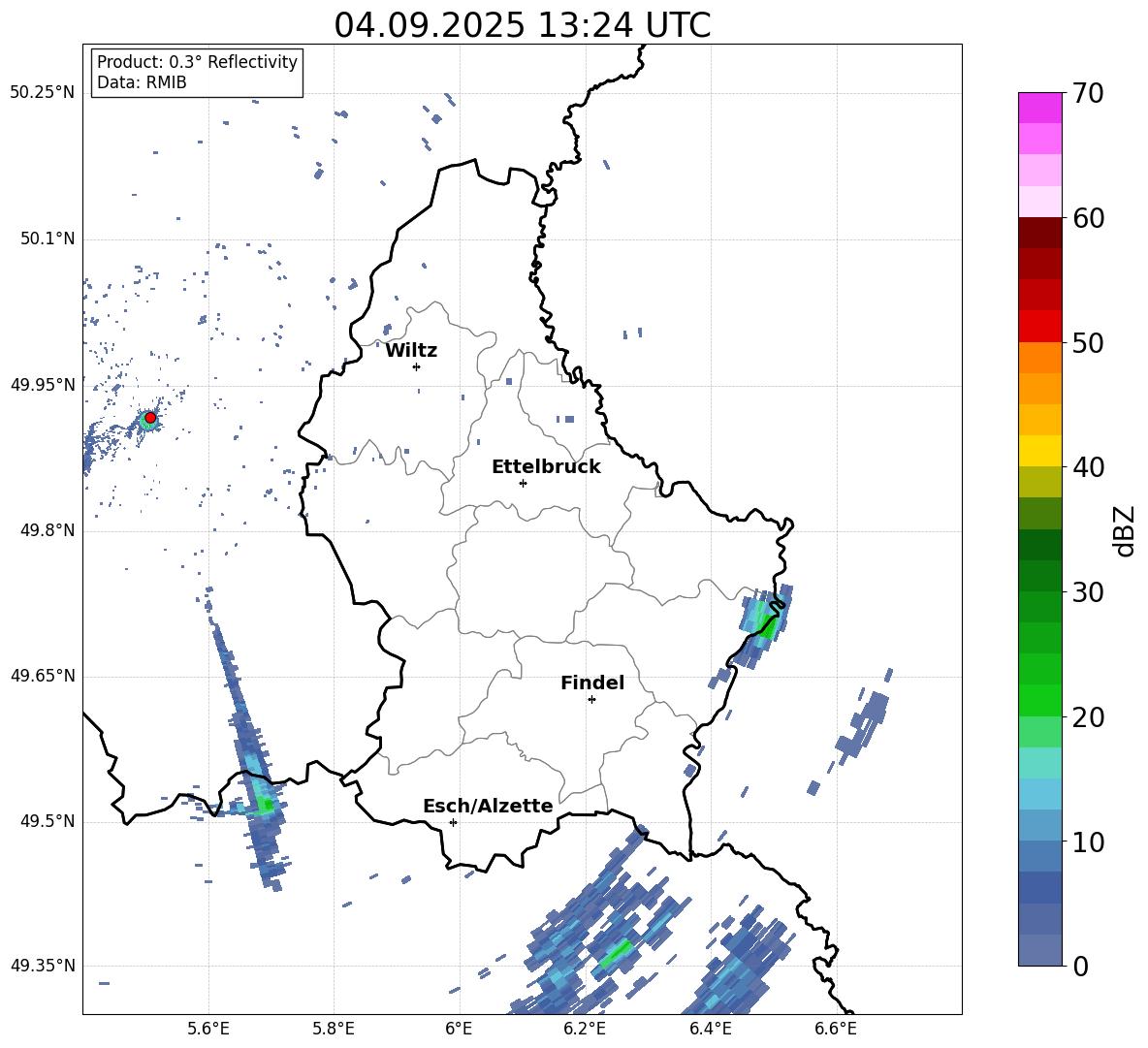Click the 5.6°E longitude label
This screenshot has height=1048, width=1148.
coord(208,1029)
